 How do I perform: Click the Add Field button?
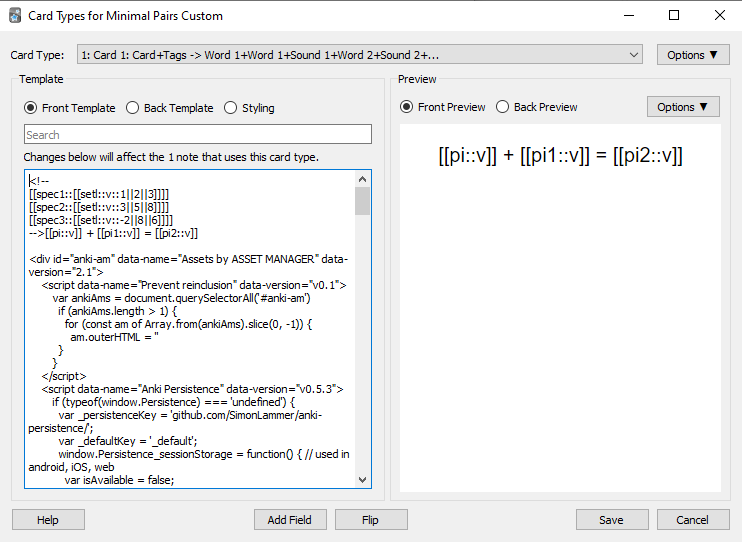click(290, 520)
